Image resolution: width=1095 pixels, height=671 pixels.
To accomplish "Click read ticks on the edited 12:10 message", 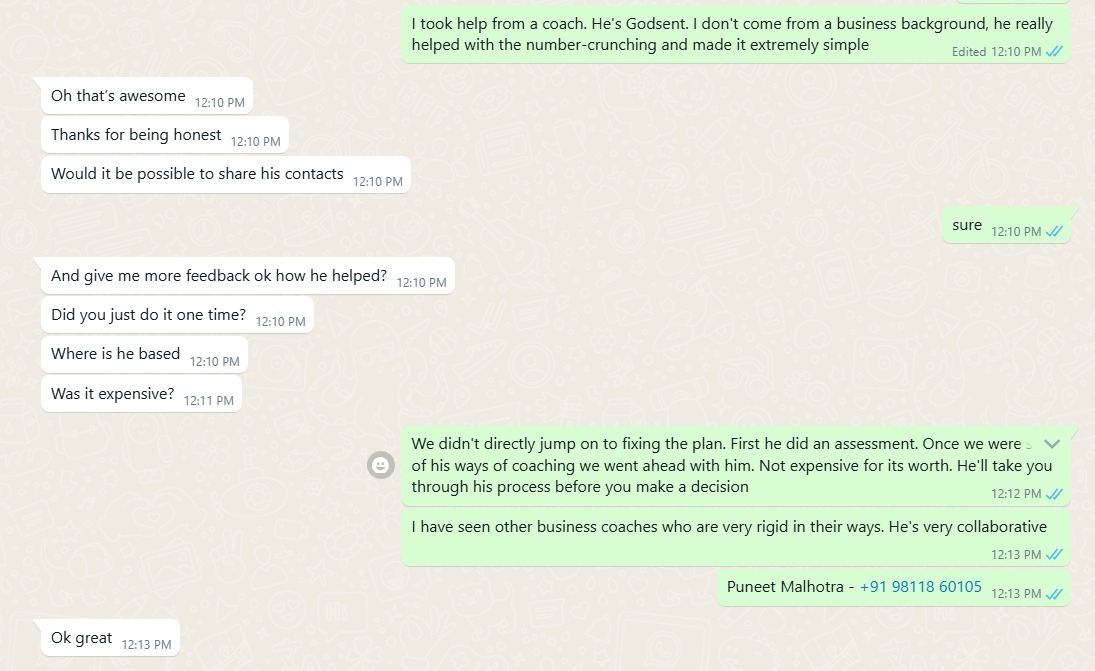I will (x=1054, y=52).
